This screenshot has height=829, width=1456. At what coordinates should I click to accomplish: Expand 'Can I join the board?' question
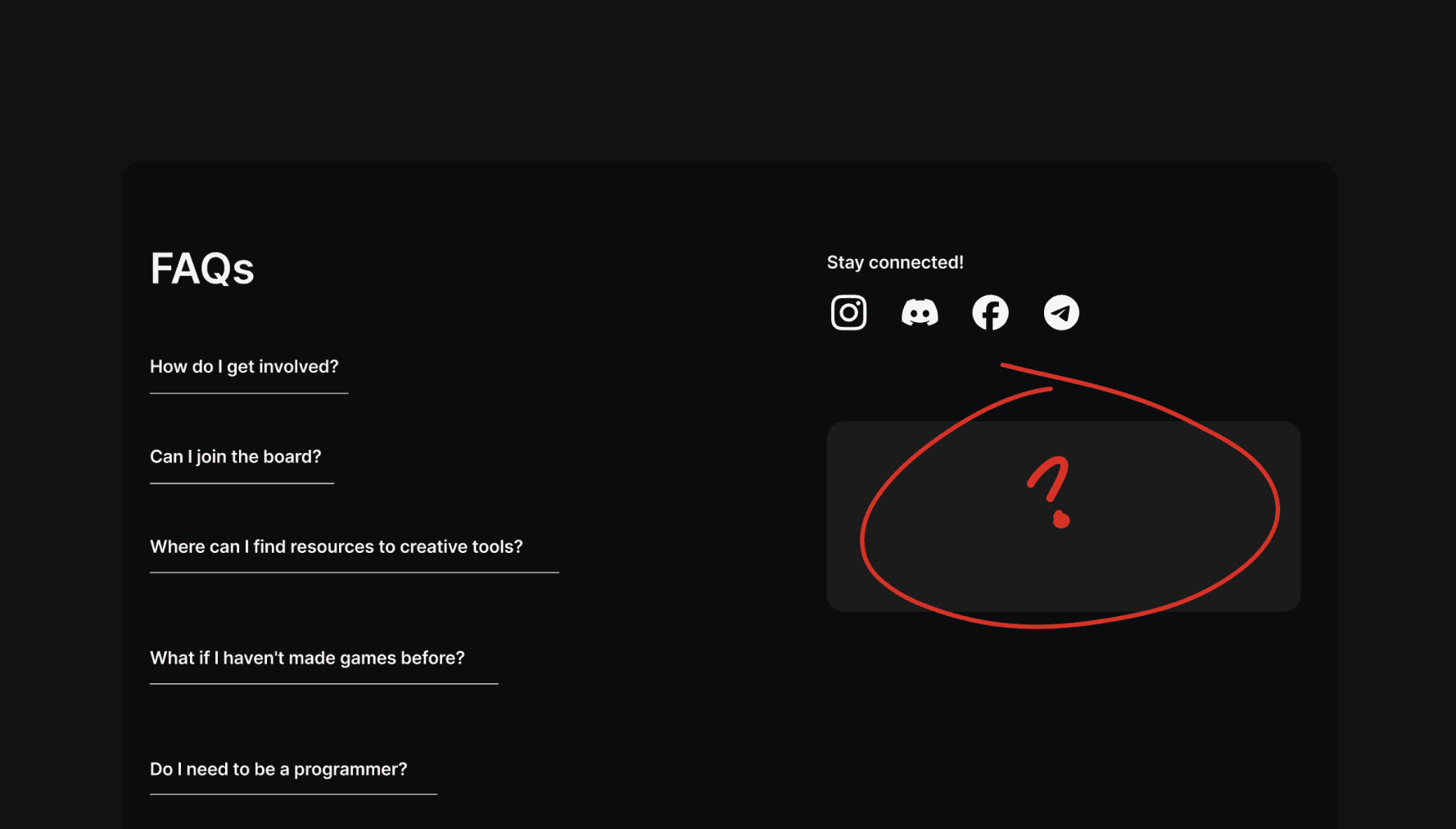click(x=235, y=457)
